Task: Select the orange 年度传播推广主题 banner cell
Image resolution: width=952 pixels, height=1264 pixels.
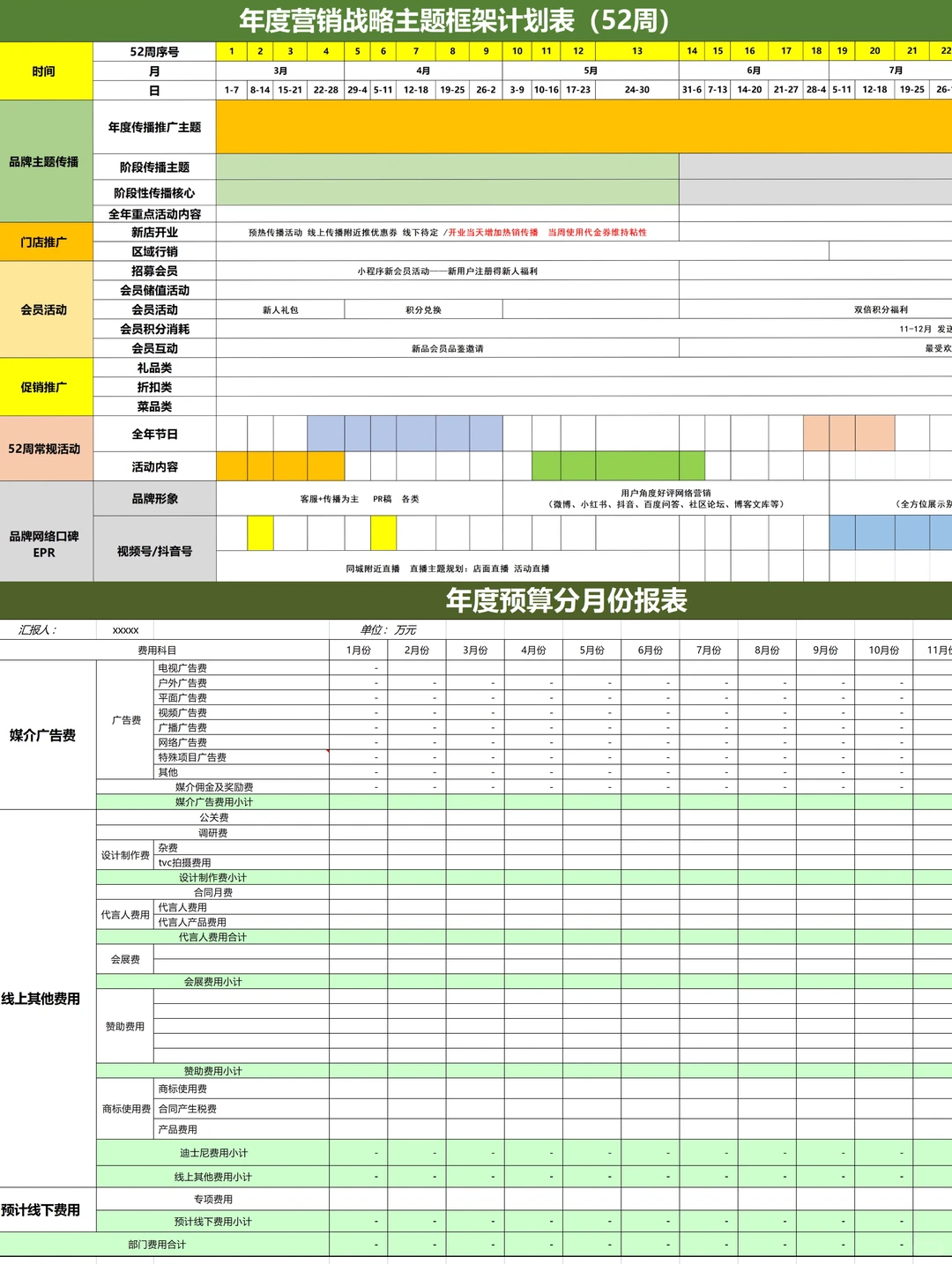Action: 573,127
